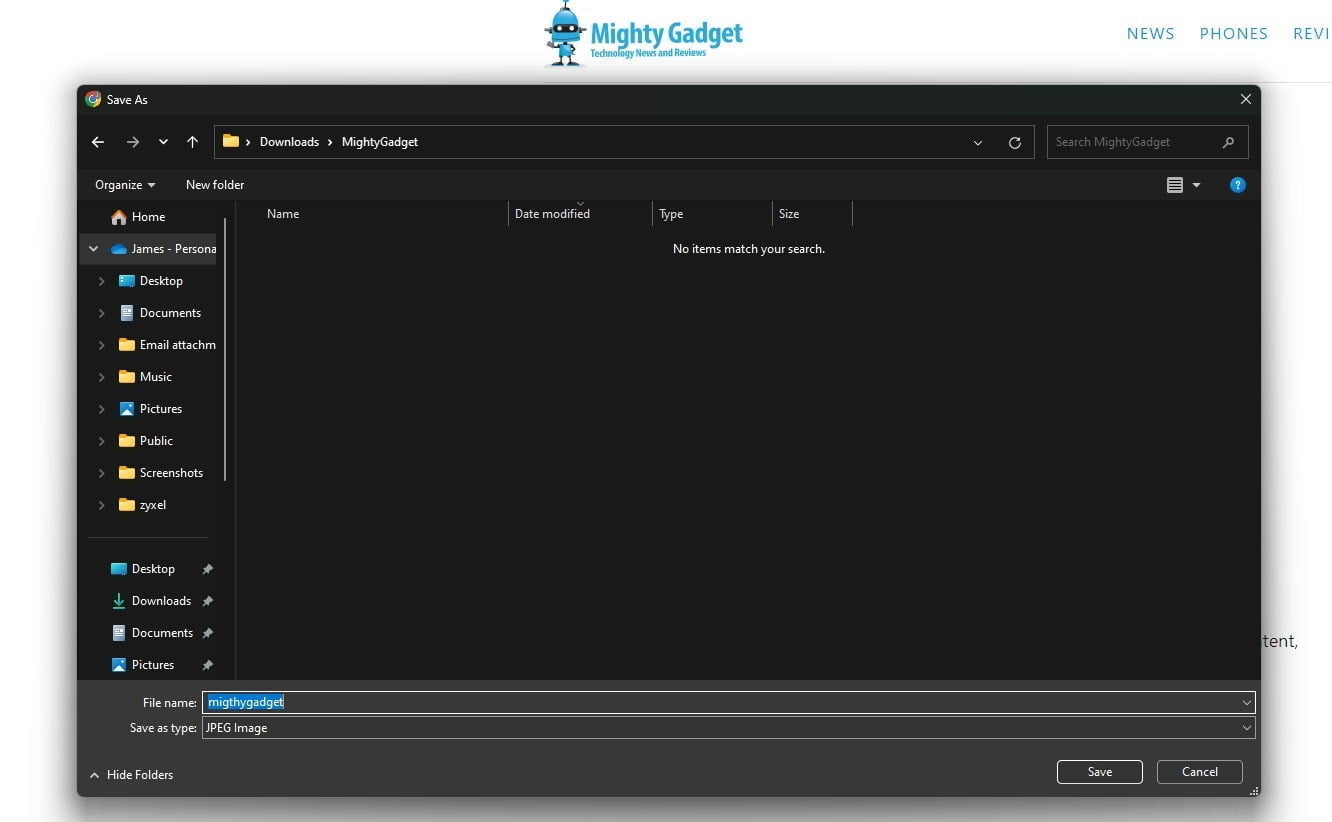The width and height of the screenshot is (1332, 822).
Task: Expand the Save as type dropdown
Action: coord(1246,728)
